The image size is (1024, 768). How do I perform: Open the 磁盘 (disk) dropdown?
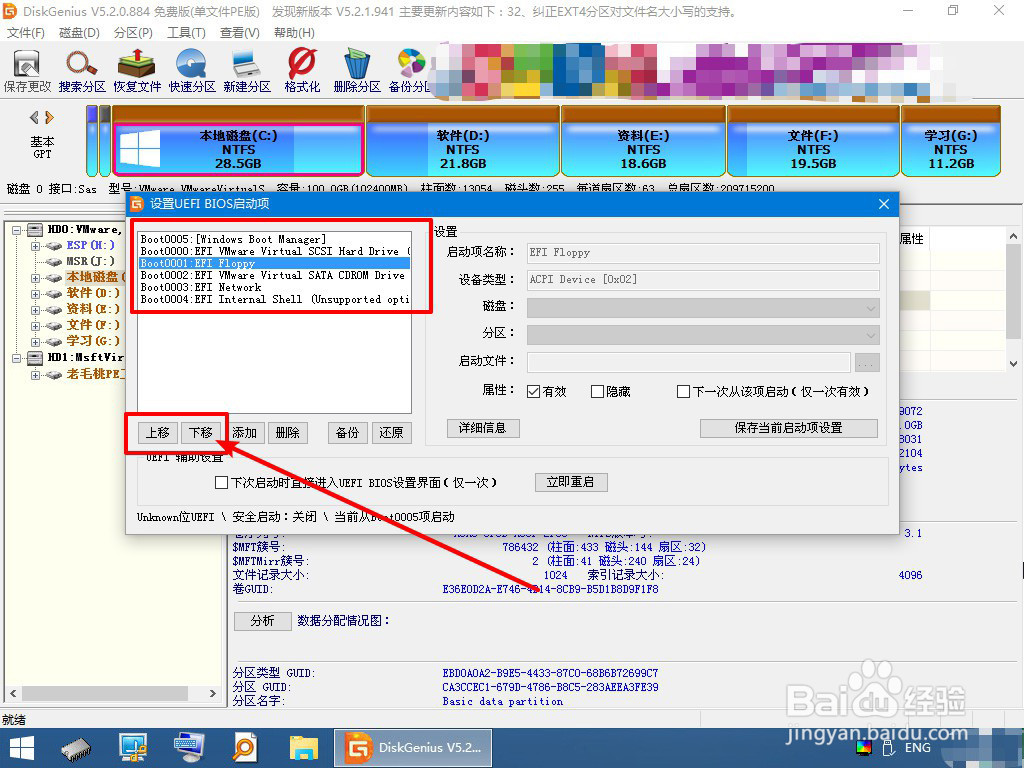(x=703, y=308)
